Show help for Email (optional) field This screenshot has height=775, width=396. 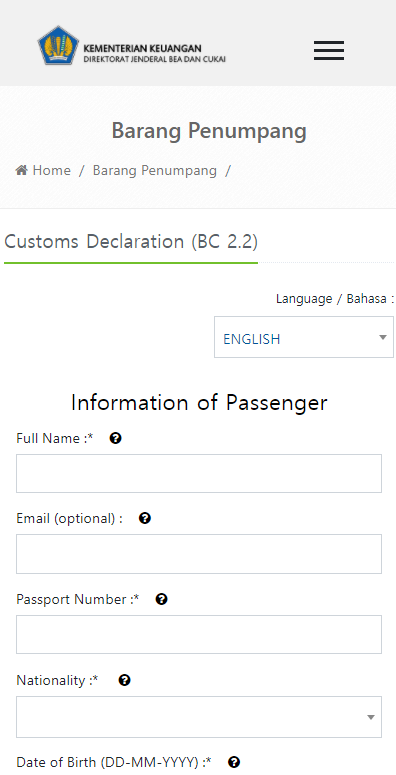point(145,518)
